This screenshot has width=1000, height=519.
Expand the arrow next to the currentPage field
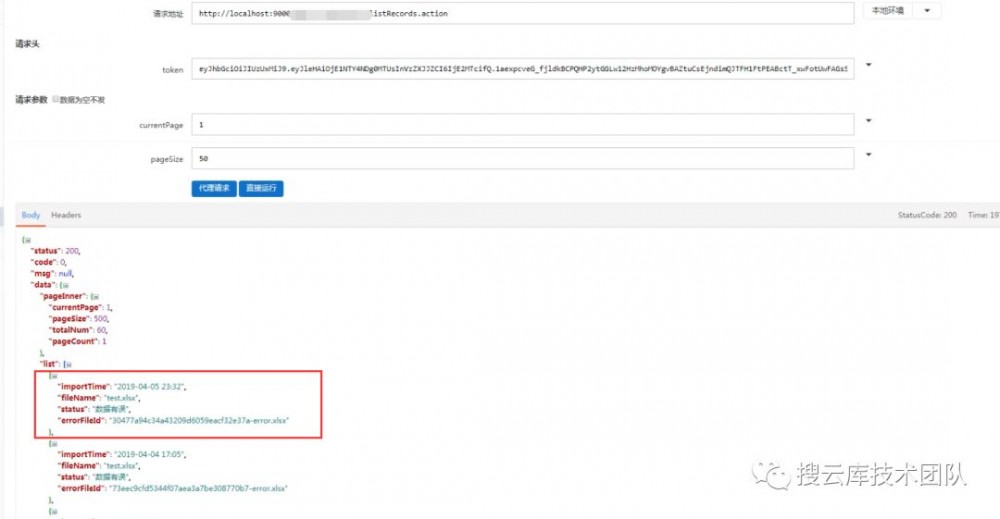tap(868, 121)
